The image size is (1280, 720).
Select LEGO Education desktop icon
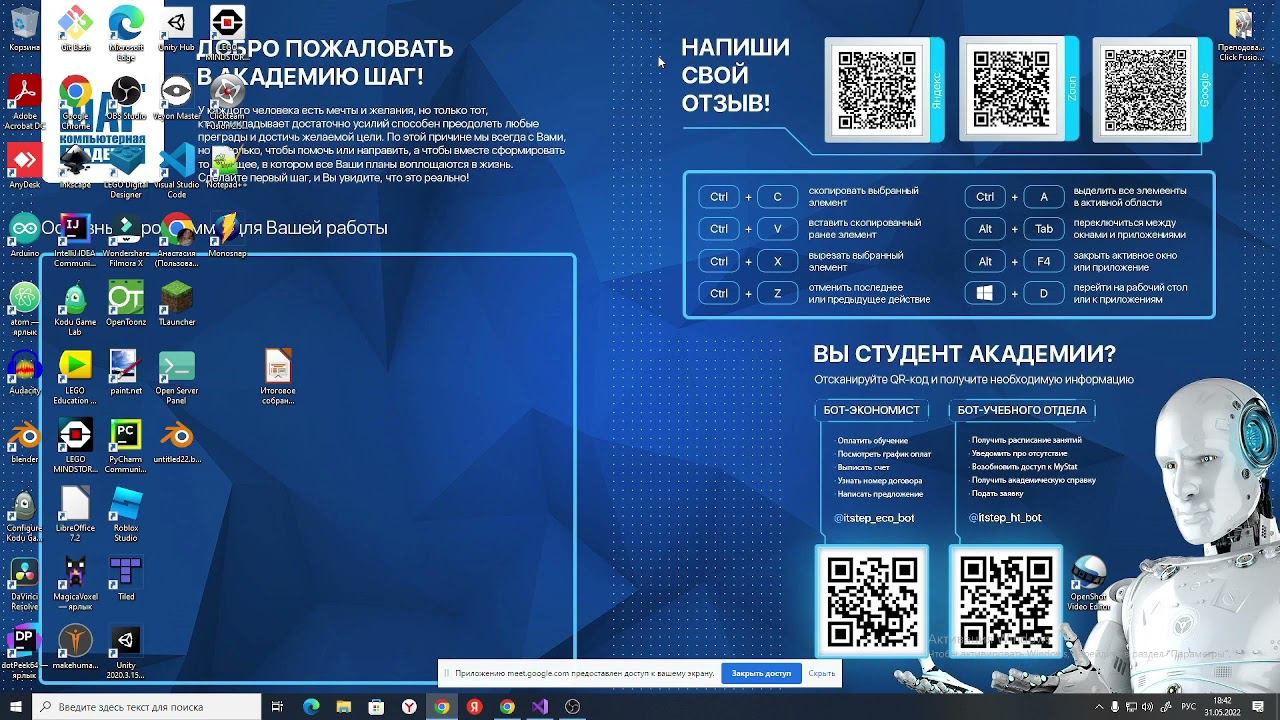tap(75, 377)
